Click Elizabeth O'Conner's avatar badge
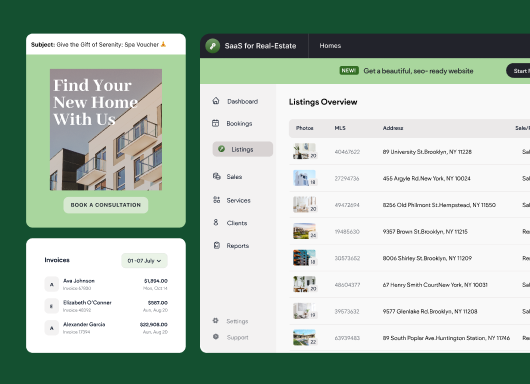The image size is (530, 384). (52, 306)
